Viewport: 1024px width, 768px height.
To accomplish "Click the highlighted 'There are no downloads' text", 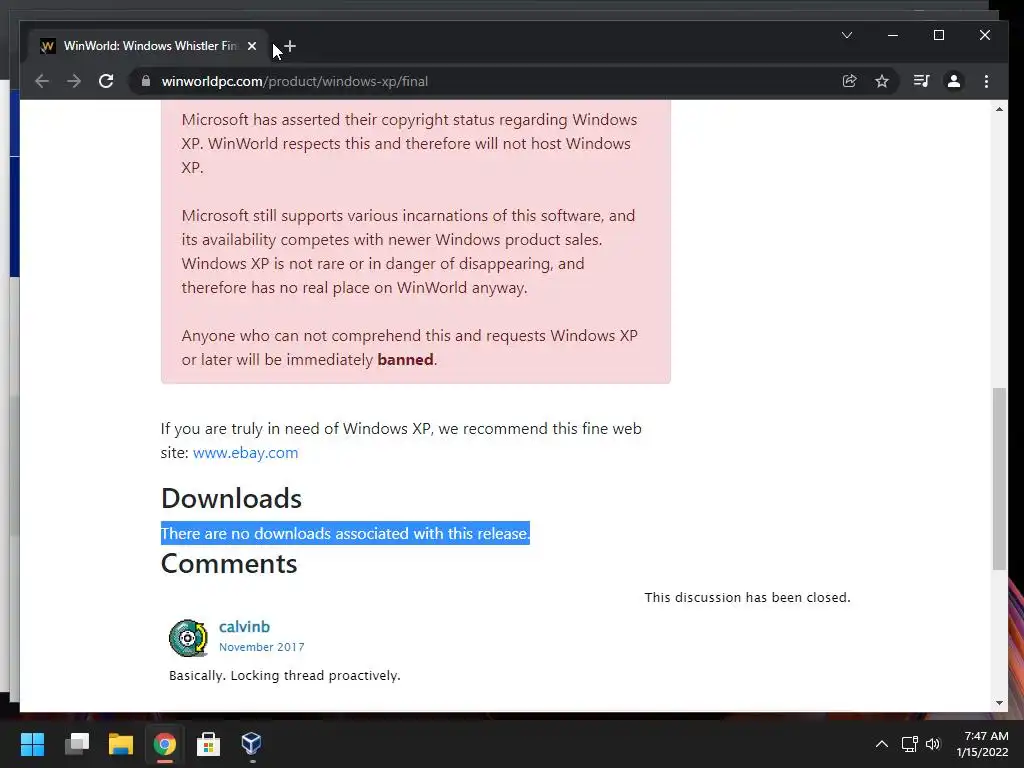I will 345,534.
